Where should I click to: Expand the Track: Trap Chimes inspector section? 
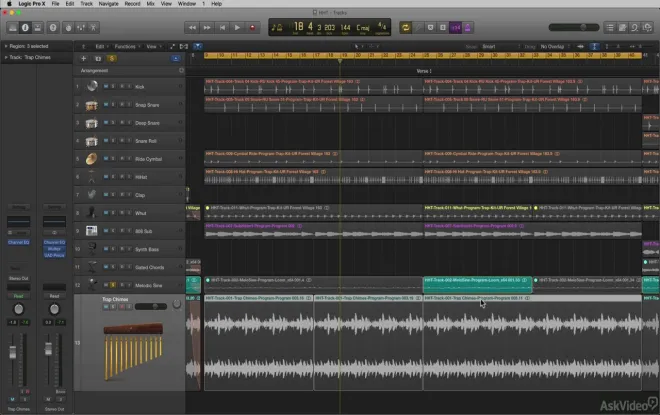tap(4, 55)
